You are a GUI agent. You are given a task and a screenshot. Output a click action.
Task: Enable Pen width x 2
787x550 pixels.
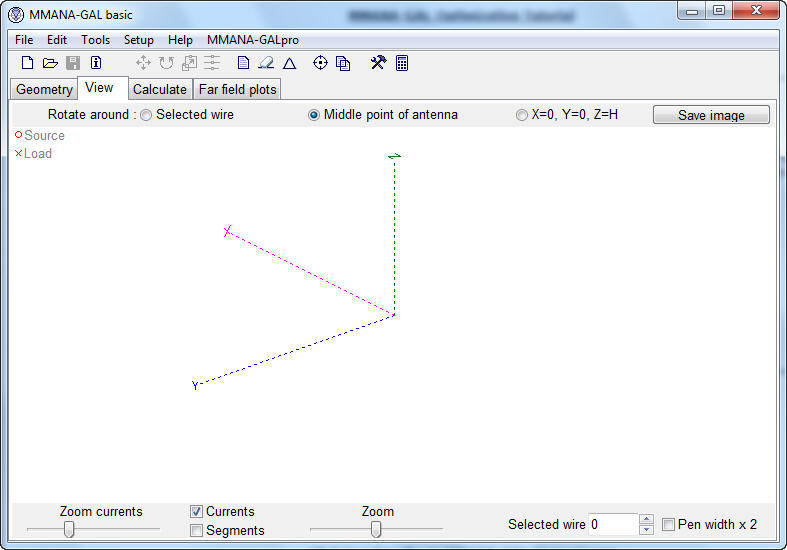pyautogui.click(x=668, y=524)
